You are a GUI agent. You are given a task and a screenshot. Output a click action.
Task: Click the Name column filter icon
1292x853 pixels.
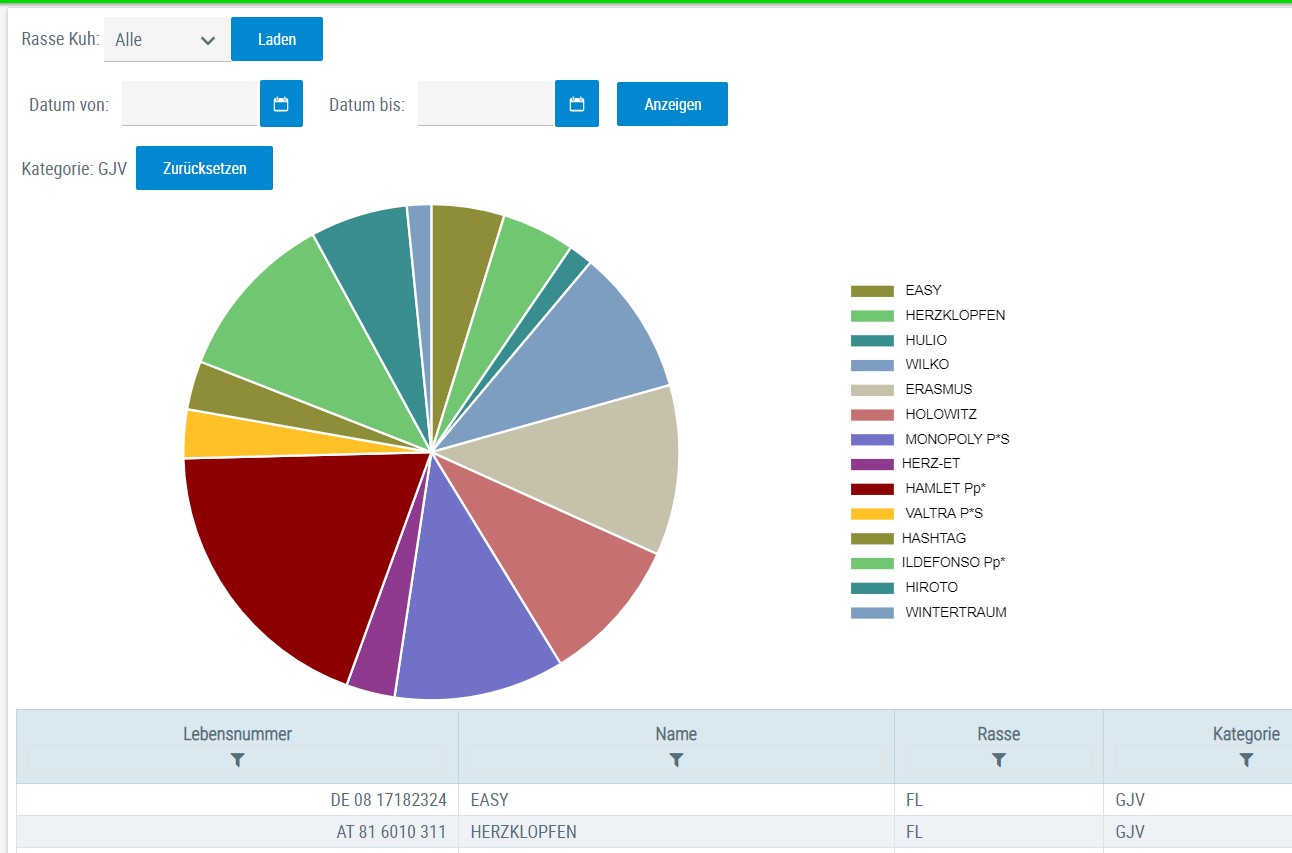(676, 760)
